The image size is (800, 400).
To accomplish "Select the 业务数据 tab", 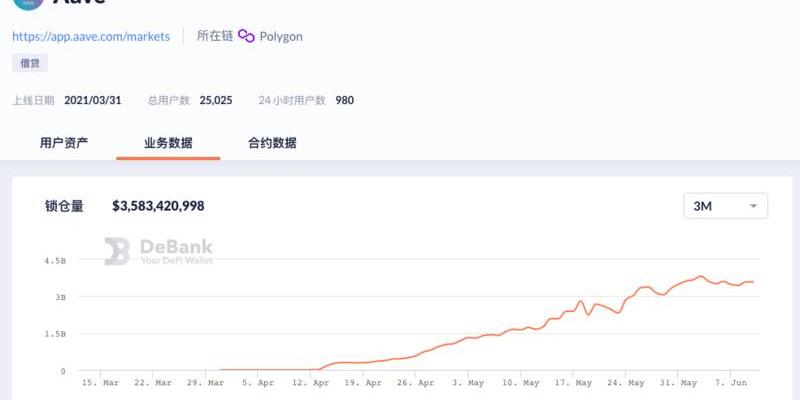I will click(168, 143).
